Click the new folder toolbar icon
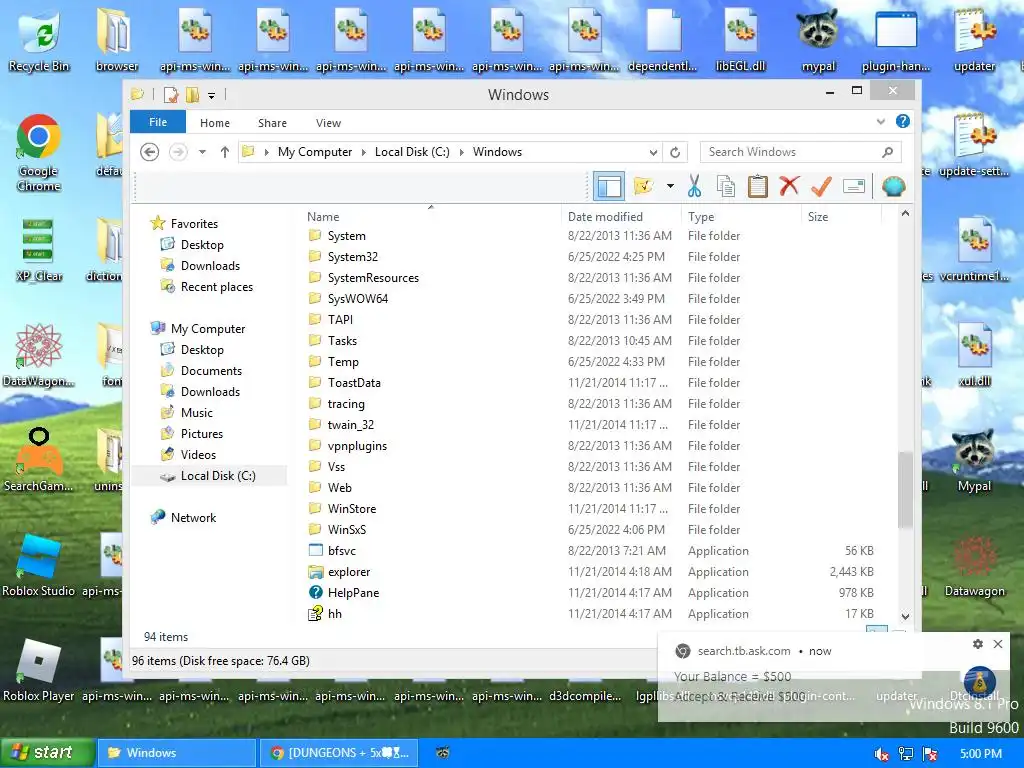This screenshot has height=768, width=1024. point(644,186)
